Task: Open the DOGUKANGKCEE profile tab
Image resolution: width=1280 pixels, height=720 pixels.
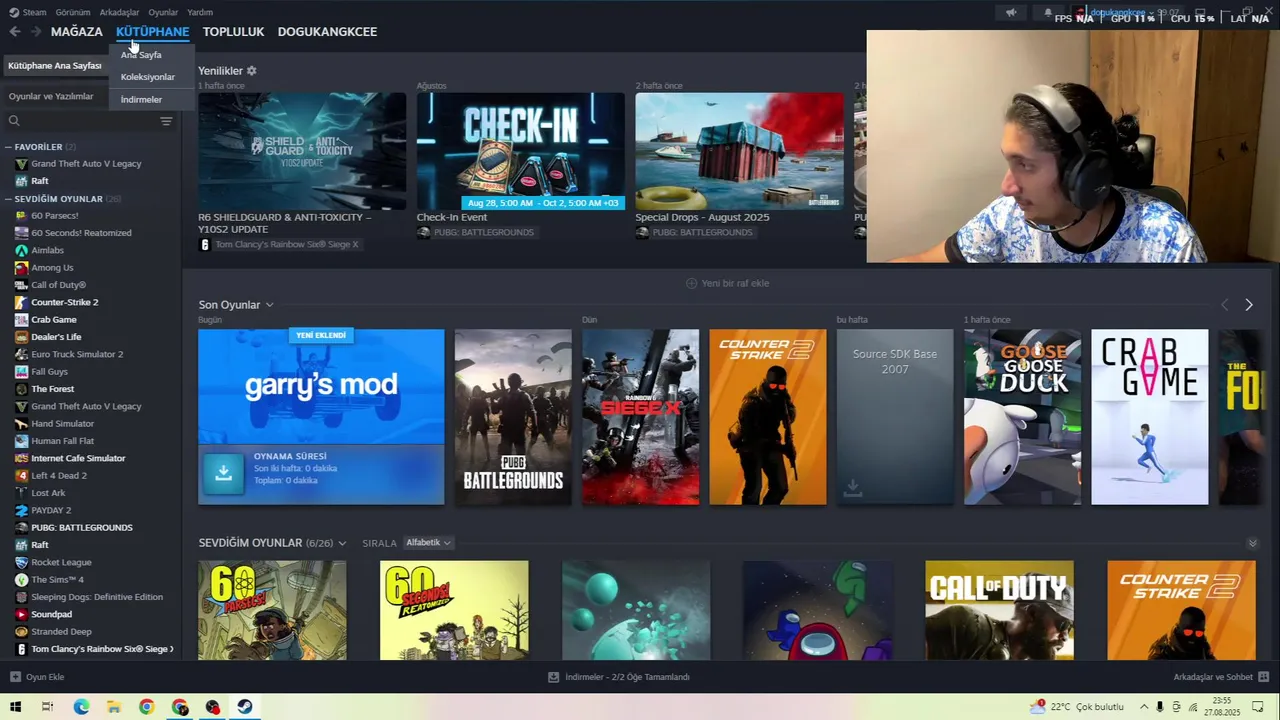Action: click(x=327, y=32)
